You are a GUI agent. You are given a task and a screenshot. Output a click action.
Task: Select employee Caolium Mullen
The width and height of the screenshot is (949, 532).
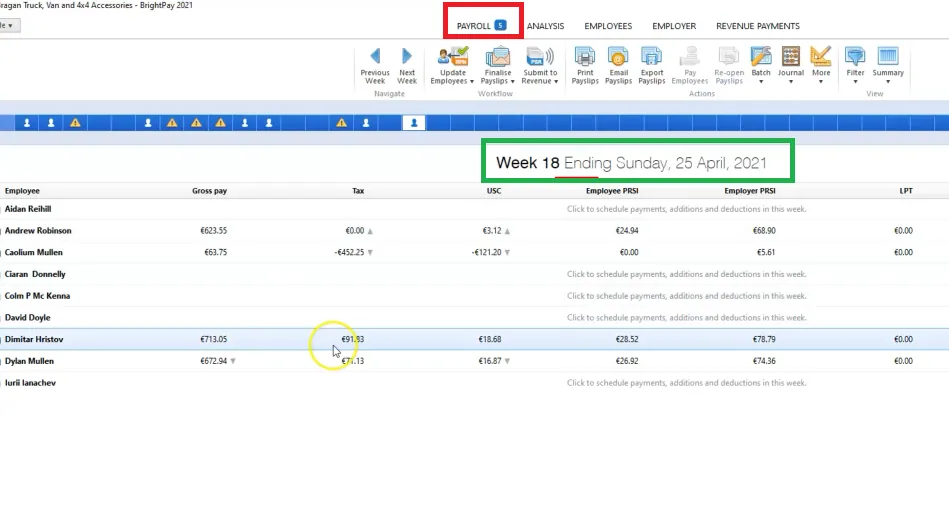coord(33,252)
